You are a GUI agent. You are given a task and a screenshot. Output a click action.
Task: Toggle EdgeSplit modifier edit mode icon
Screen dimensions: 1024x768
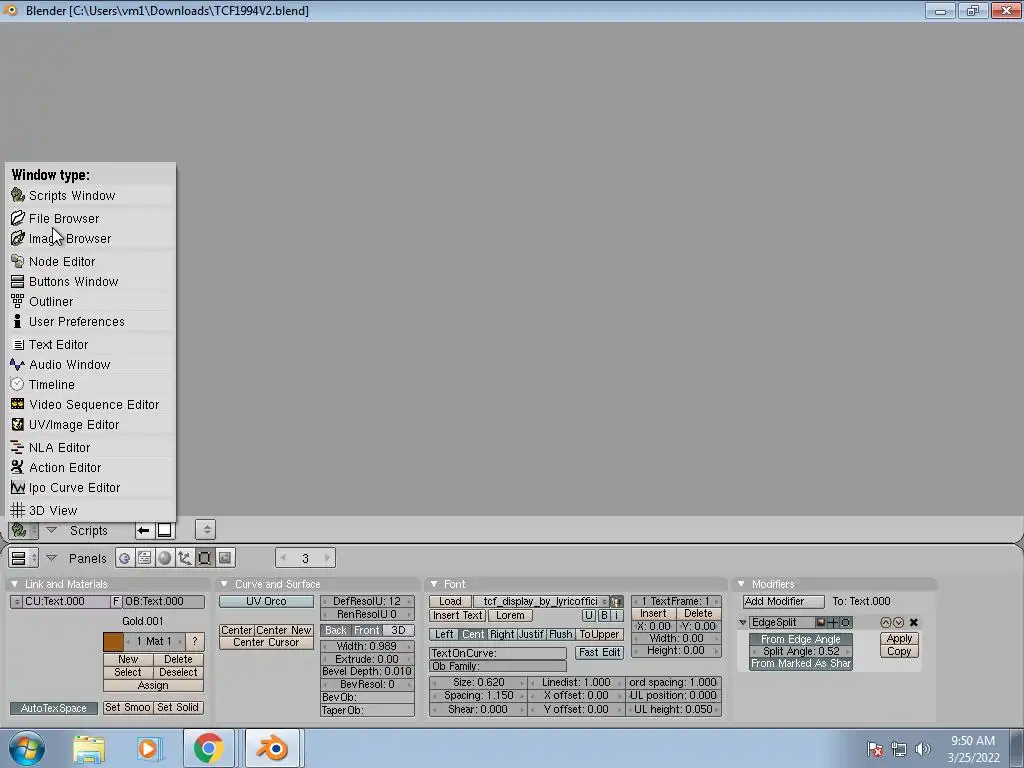(846, 622)
